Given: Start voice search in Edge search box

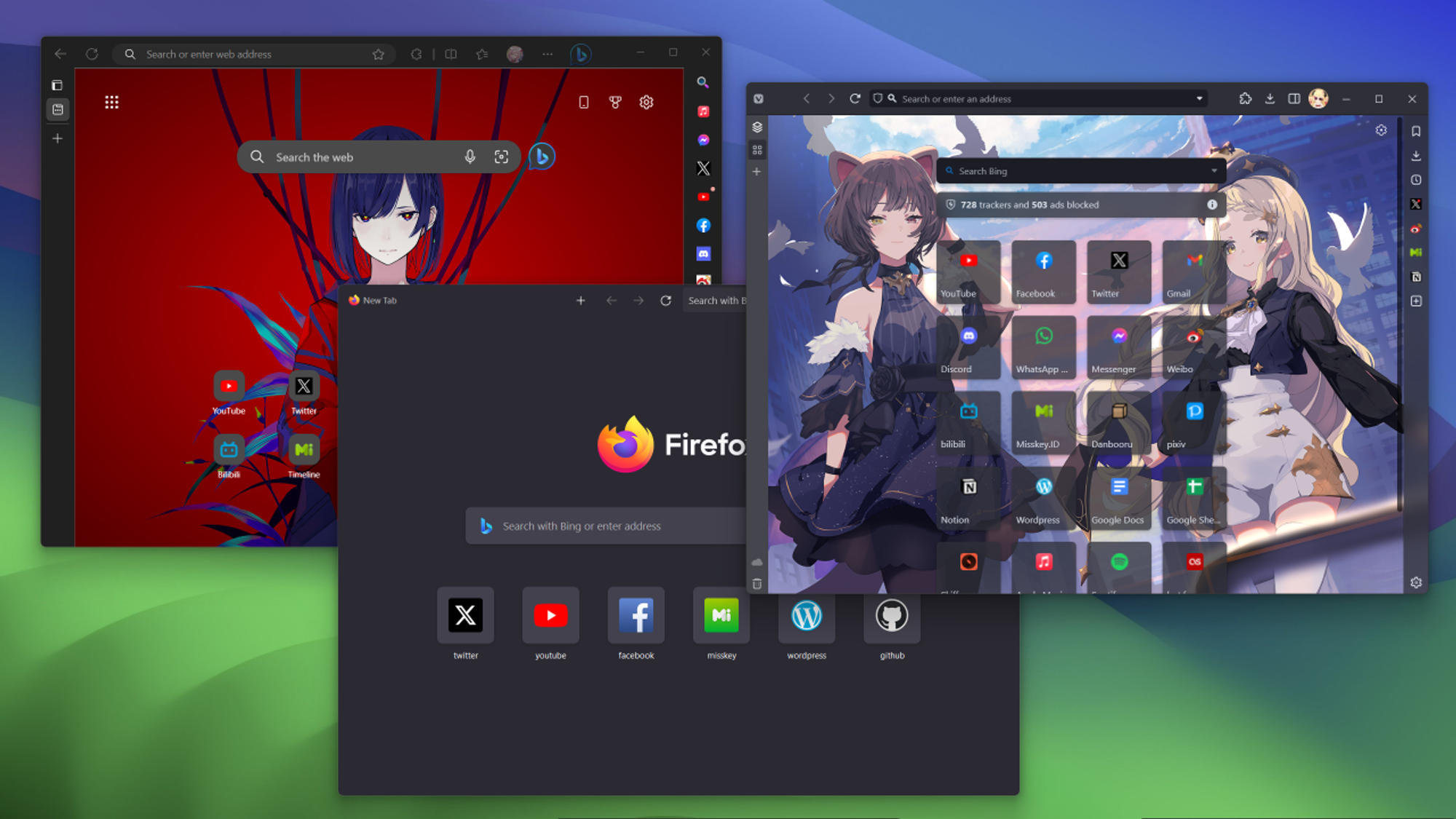Looking at the screenshot, I should tap(470, 157).
